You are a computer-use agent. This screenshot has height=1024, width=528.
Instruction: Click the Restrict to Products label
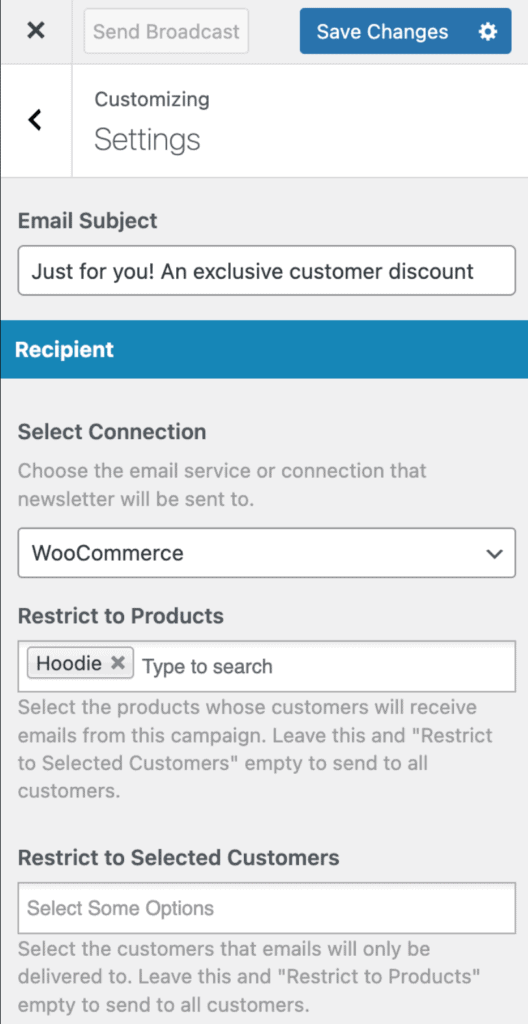[121, 615]
